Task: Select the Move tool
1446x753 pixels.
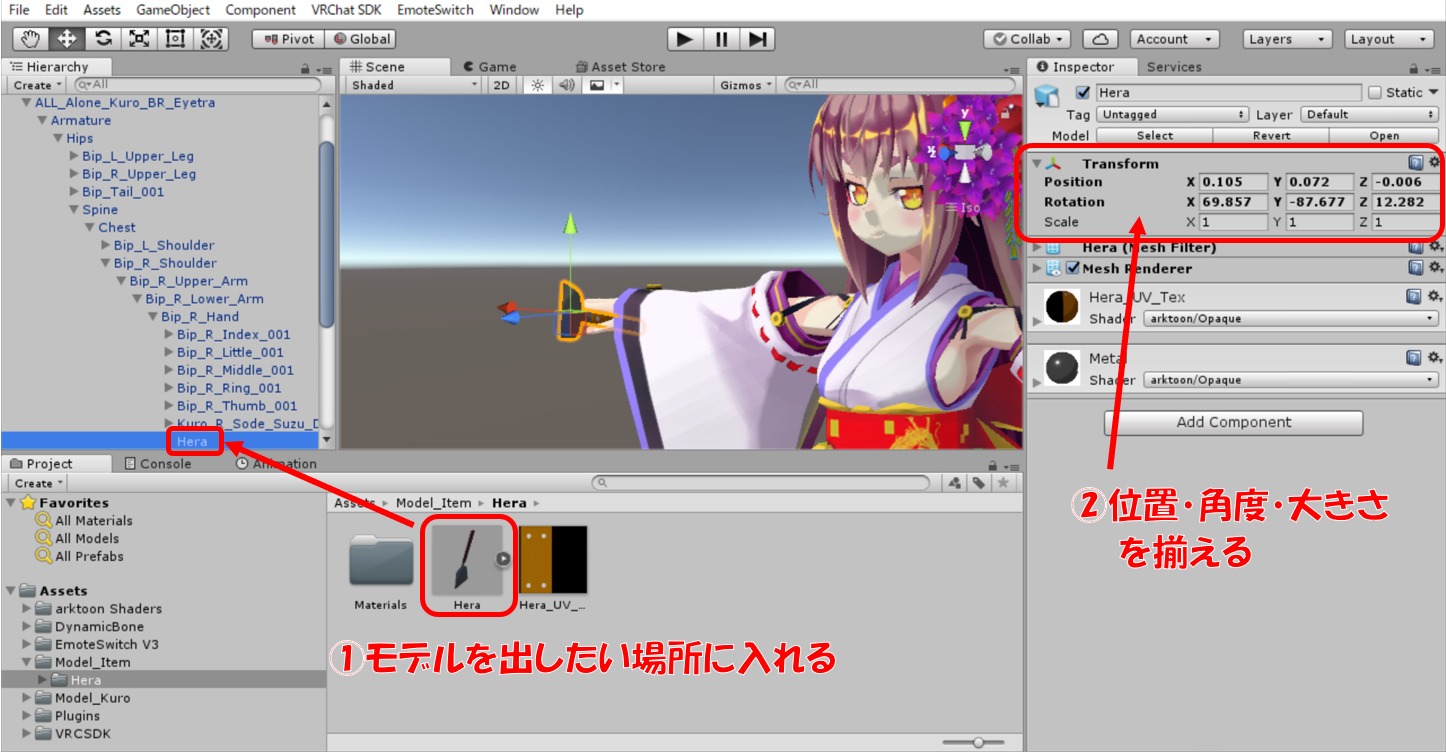Action: pyautogui.click(x=67, y=39)
